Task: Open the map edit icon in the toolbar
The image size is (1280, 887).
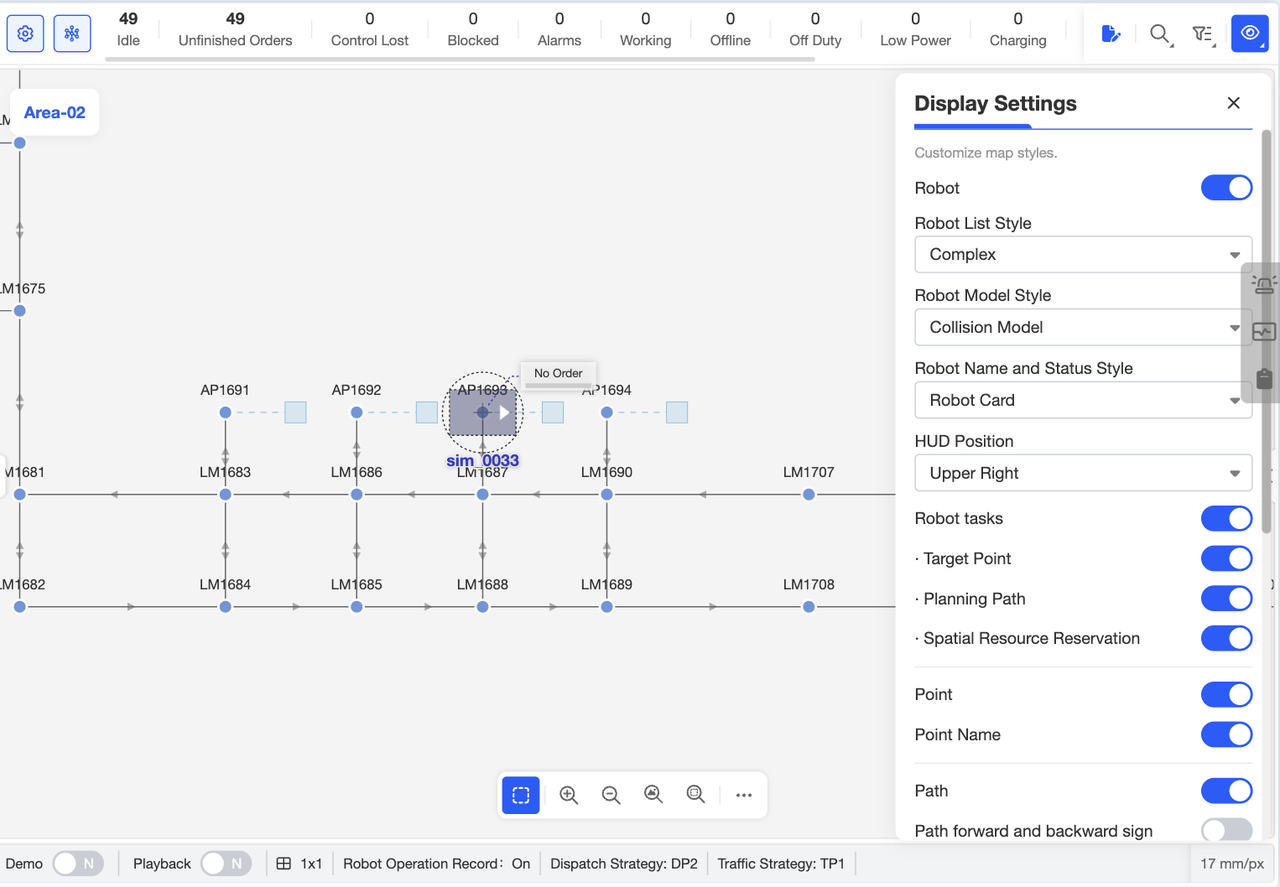Action: click(1111, 33)
